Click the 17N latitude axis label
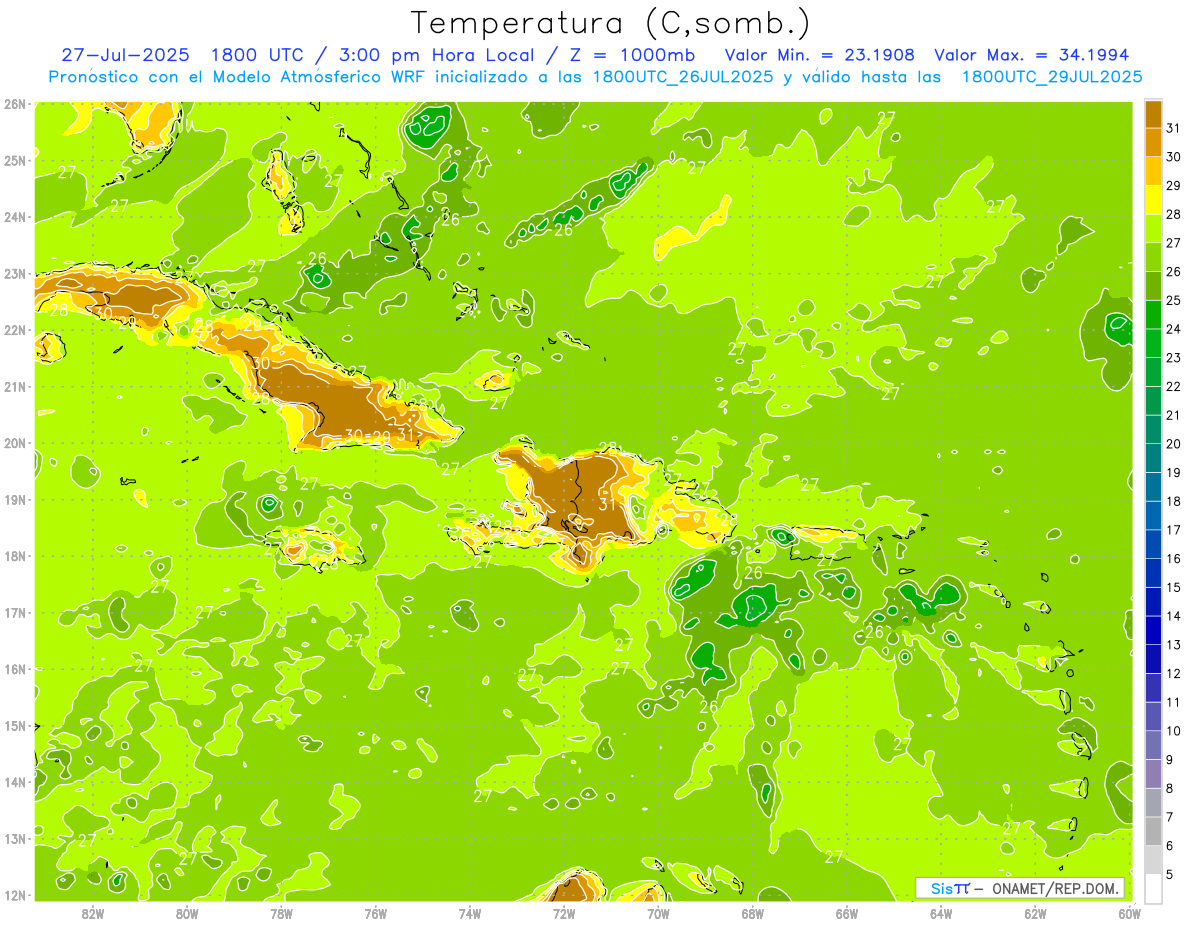1200x927 pixels. click(15, 613)
